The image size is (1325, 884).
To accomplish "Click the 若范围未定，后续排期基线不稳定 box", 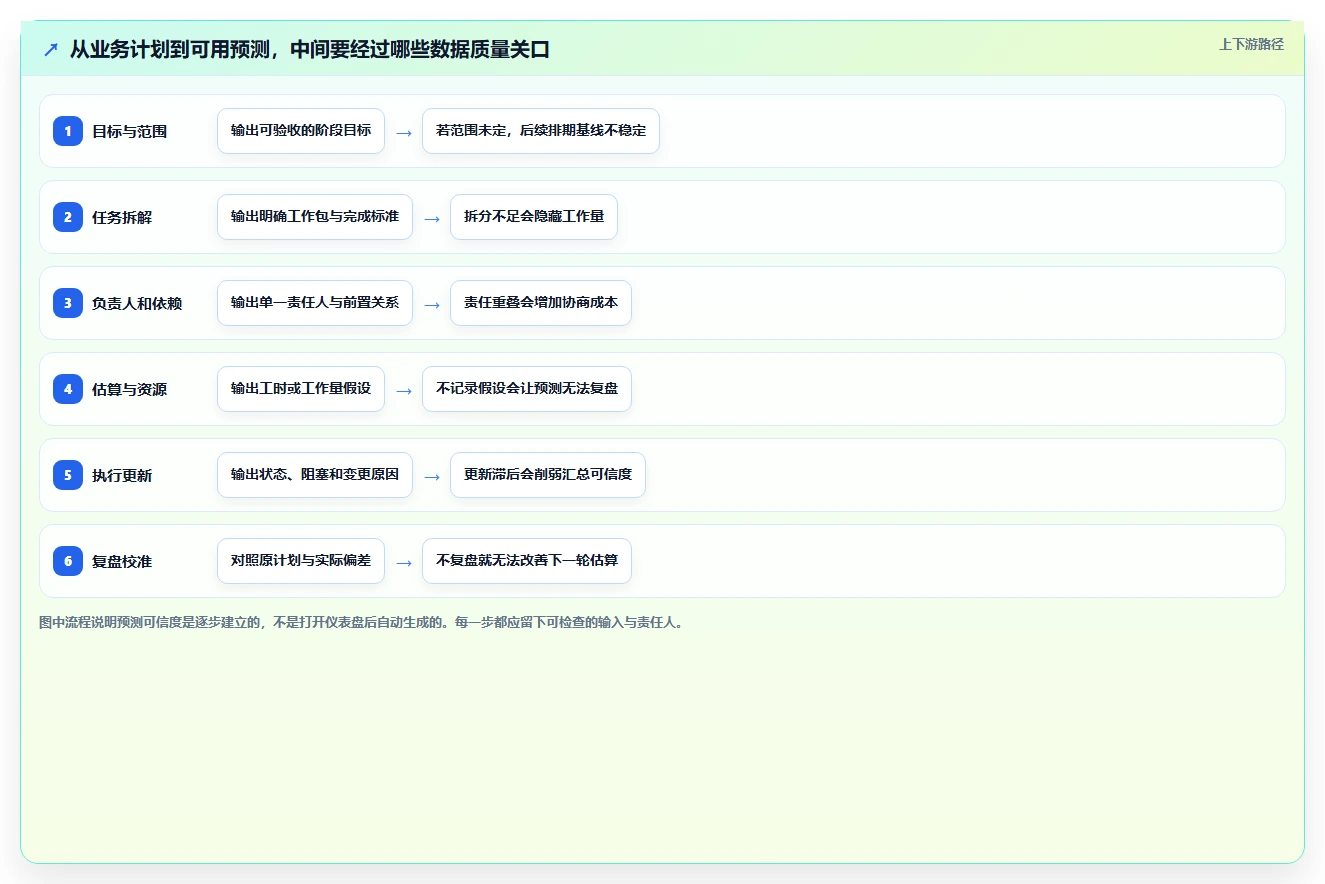I will point(541,131).
